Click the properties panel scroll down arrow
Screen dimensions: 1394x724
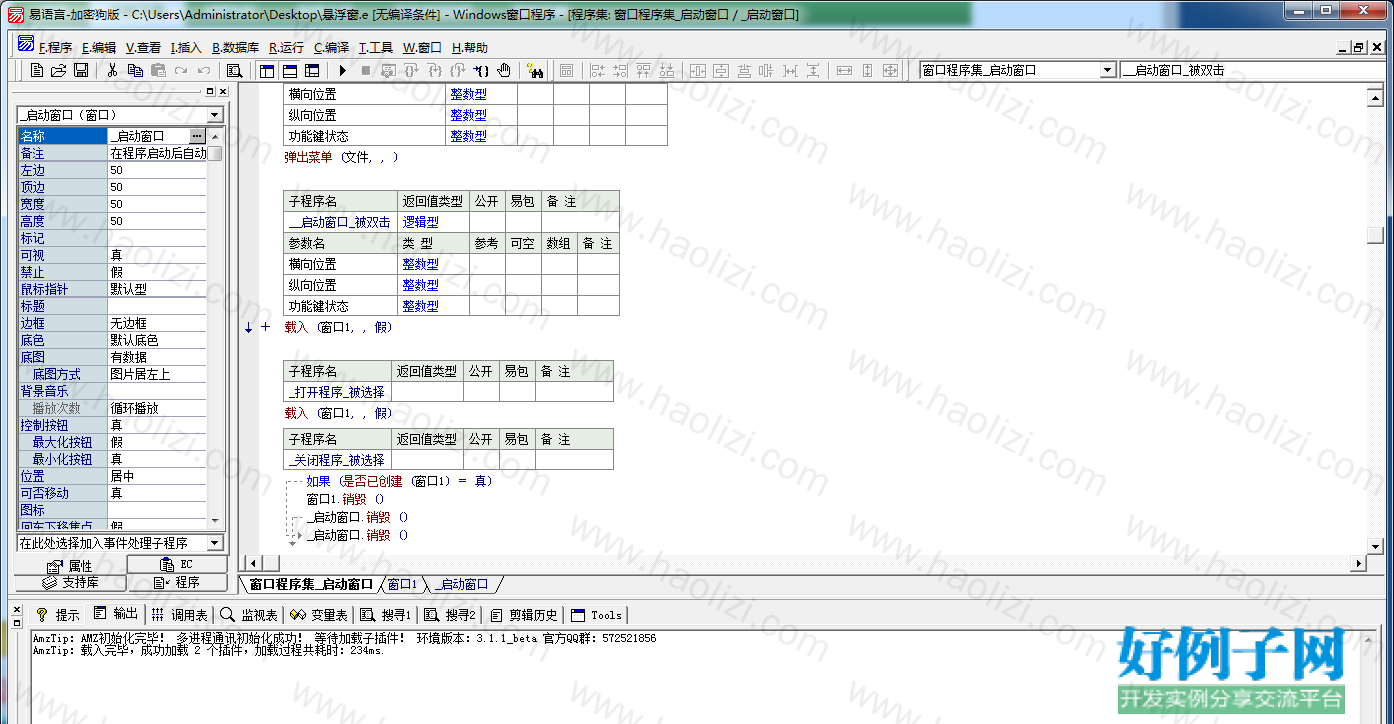click(x=214, y=520)
